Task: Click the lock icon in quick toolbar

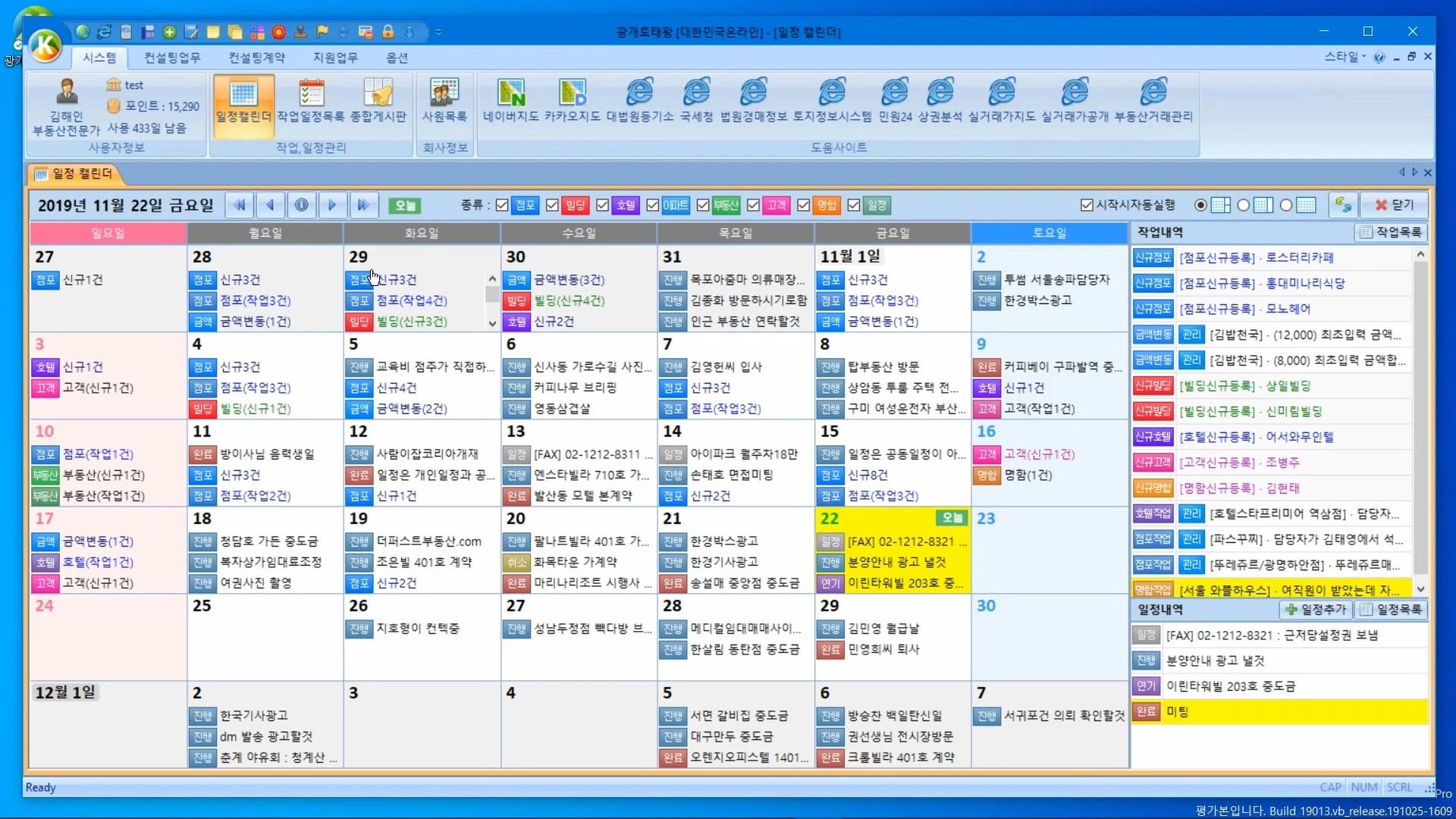Action: pos(388,32)
